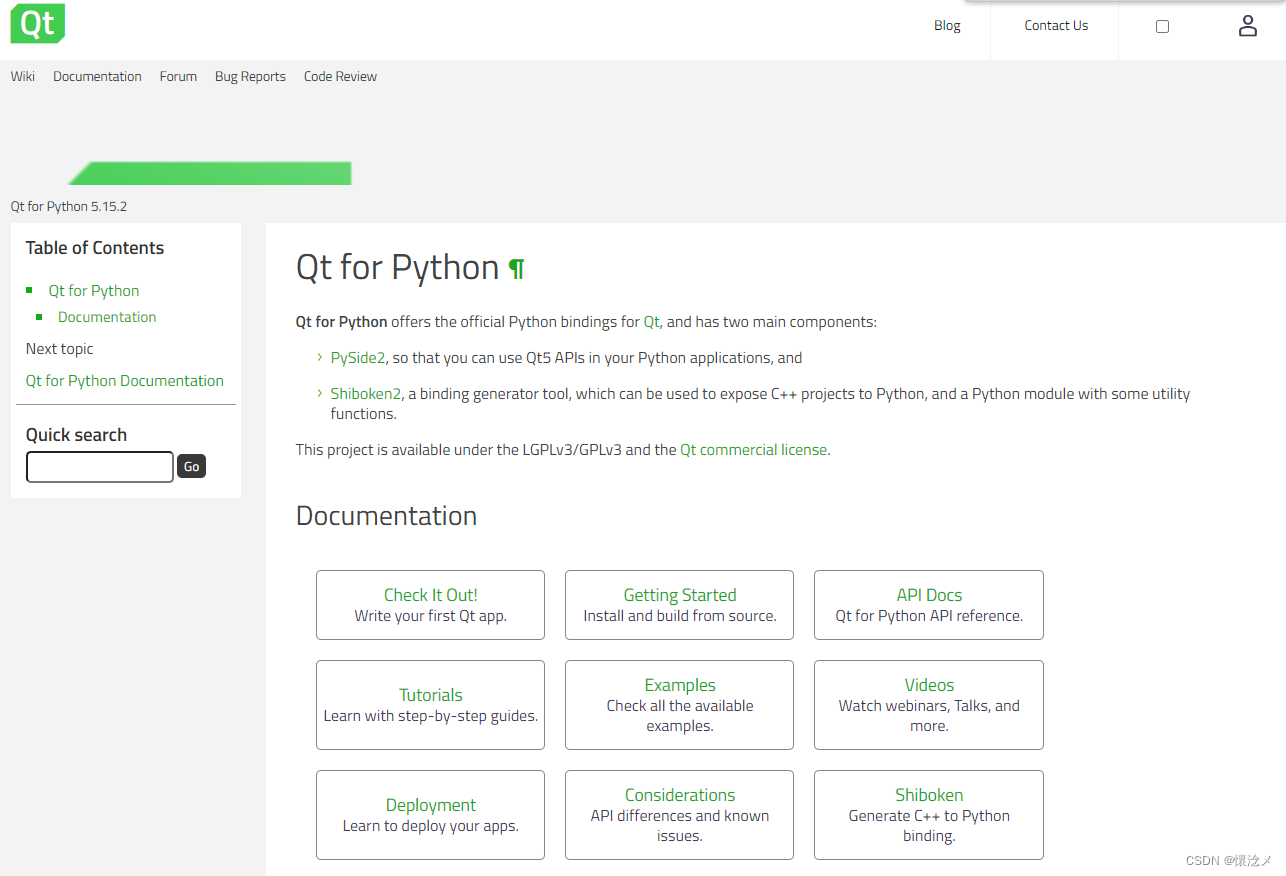The width and height of the screenshot is (1286, 876).
Task: Select Qt for Python in Table of Contents
Action: [x=94, y=291]
